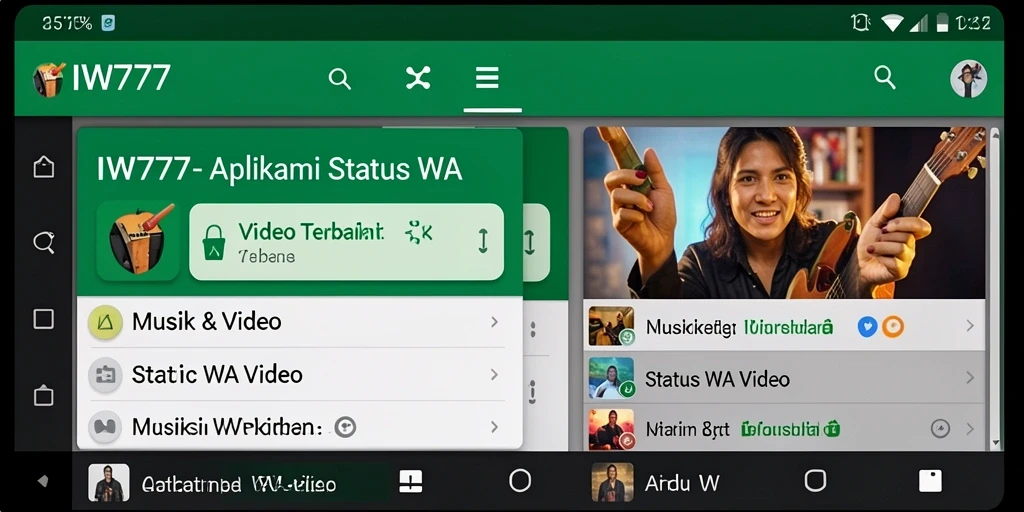
Task: Click the Musiksi Wekirban round icon
Action: pyautogui.click(x=105, y=427)
